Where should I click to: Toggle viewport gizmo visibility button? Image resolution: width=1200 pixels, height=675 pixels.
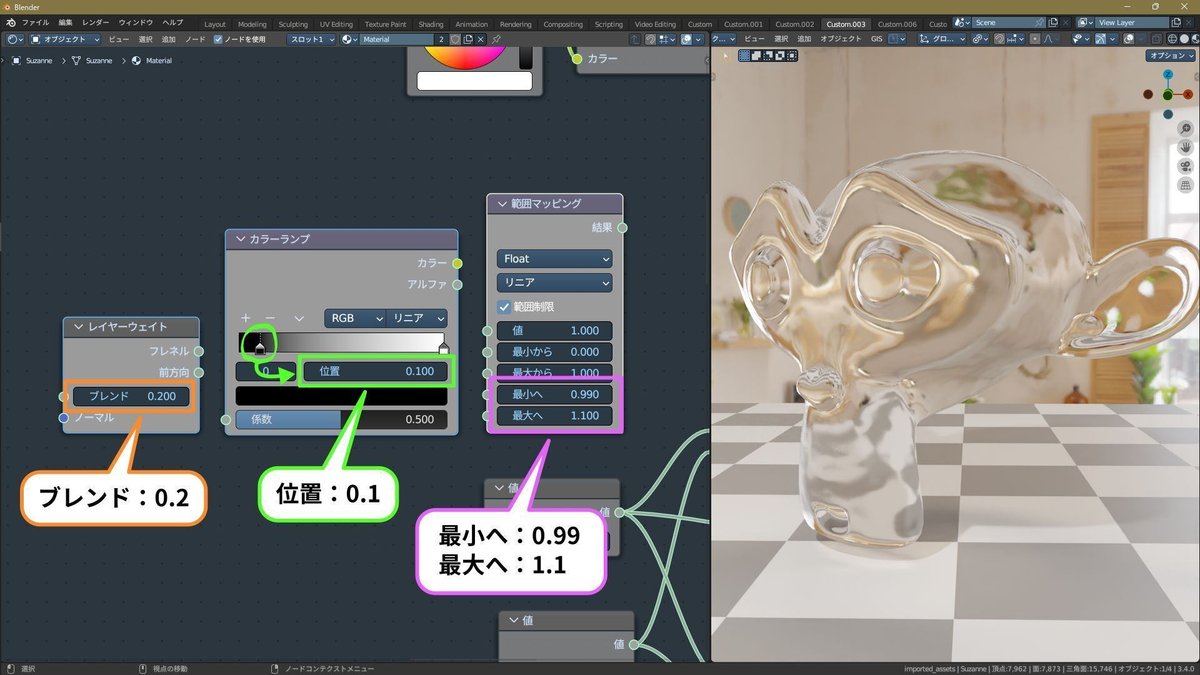pos(1101,39)
